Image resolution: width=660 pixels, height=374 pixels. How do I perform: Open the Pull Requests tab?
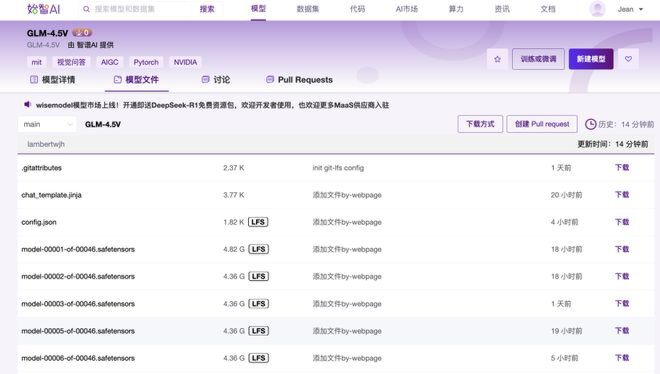point(299,80)
